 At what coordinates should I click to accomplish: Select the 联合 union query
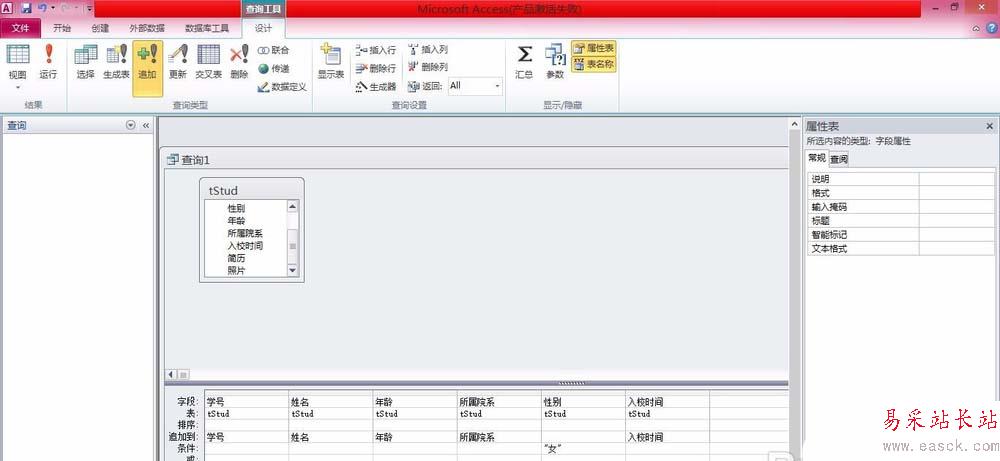coord(274,50)
